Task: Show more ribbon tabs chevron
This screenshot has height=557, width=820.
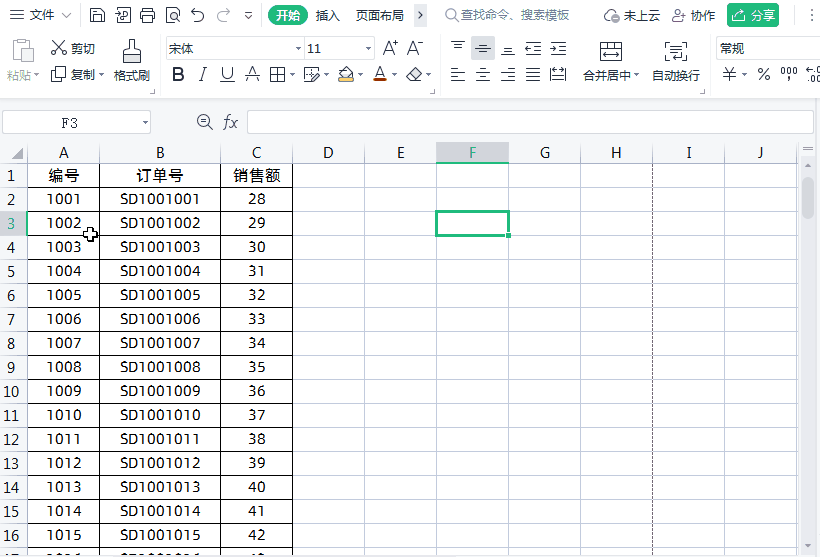Action: pyautogui.click(x=420, y=15)
